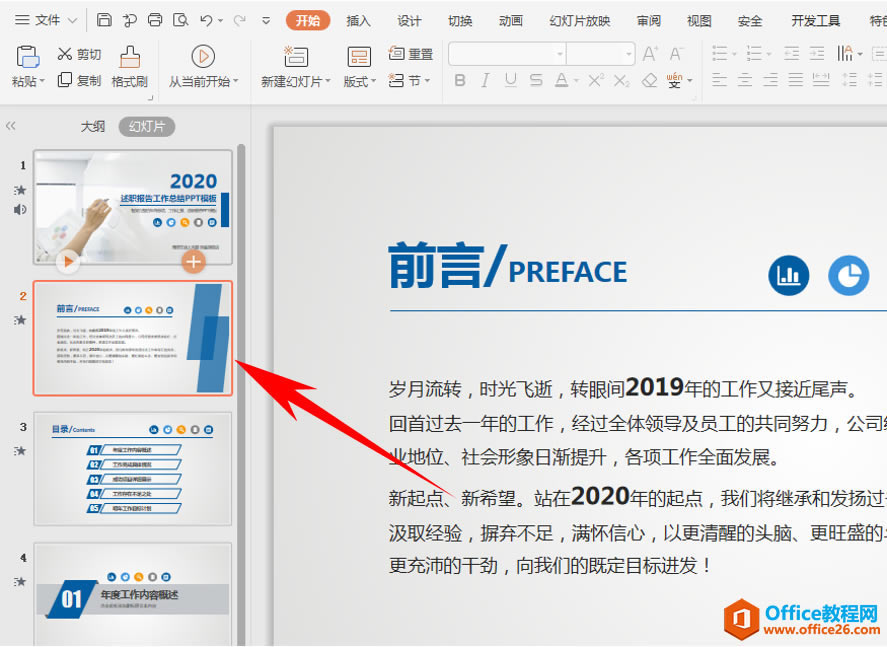Click the Reset (重置) slide icon
887x647 pixels.
tap(397, 54)
